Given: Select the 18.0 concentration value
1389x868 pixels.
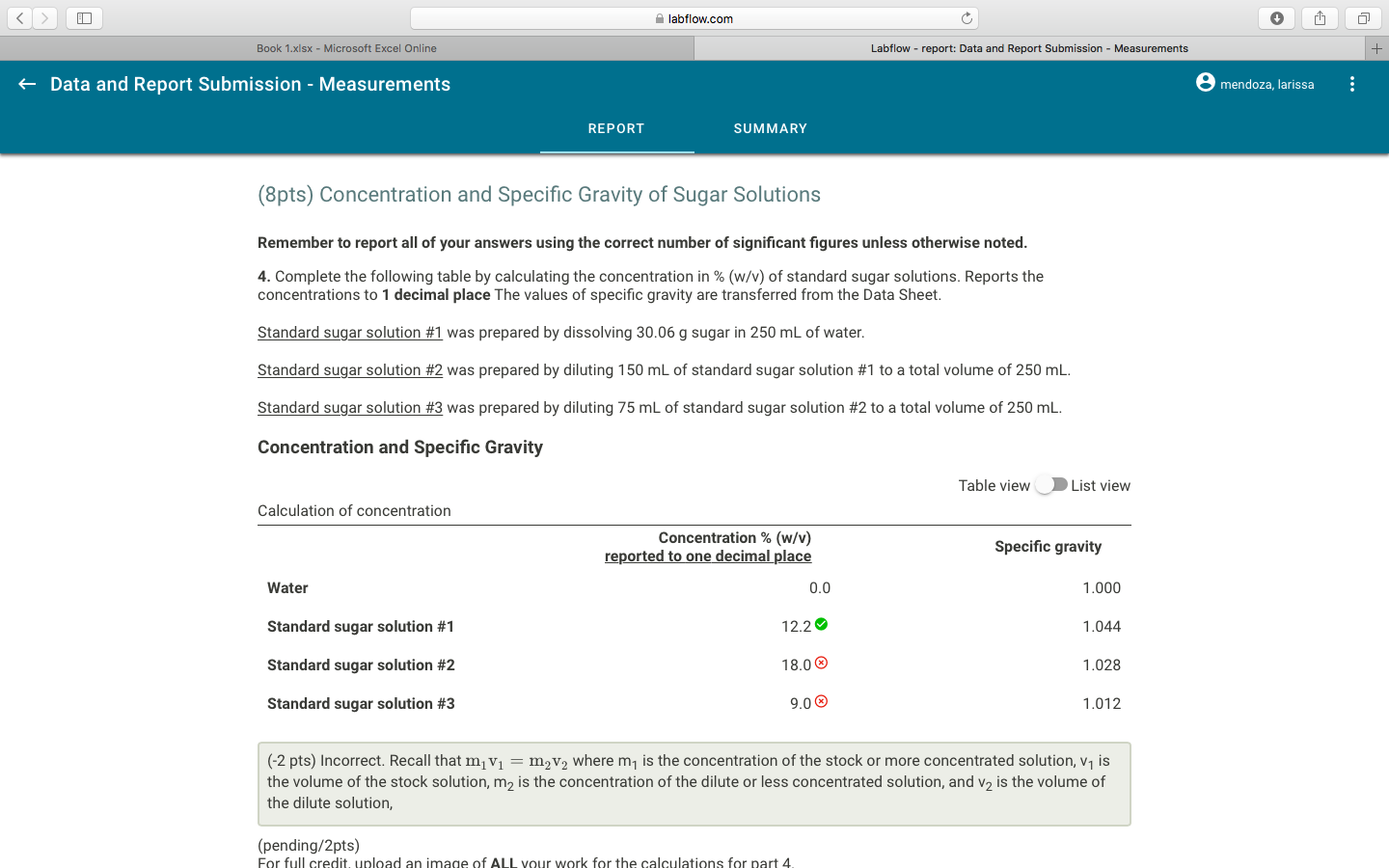Looking at the screenshot, I should (x=796, y=665).
